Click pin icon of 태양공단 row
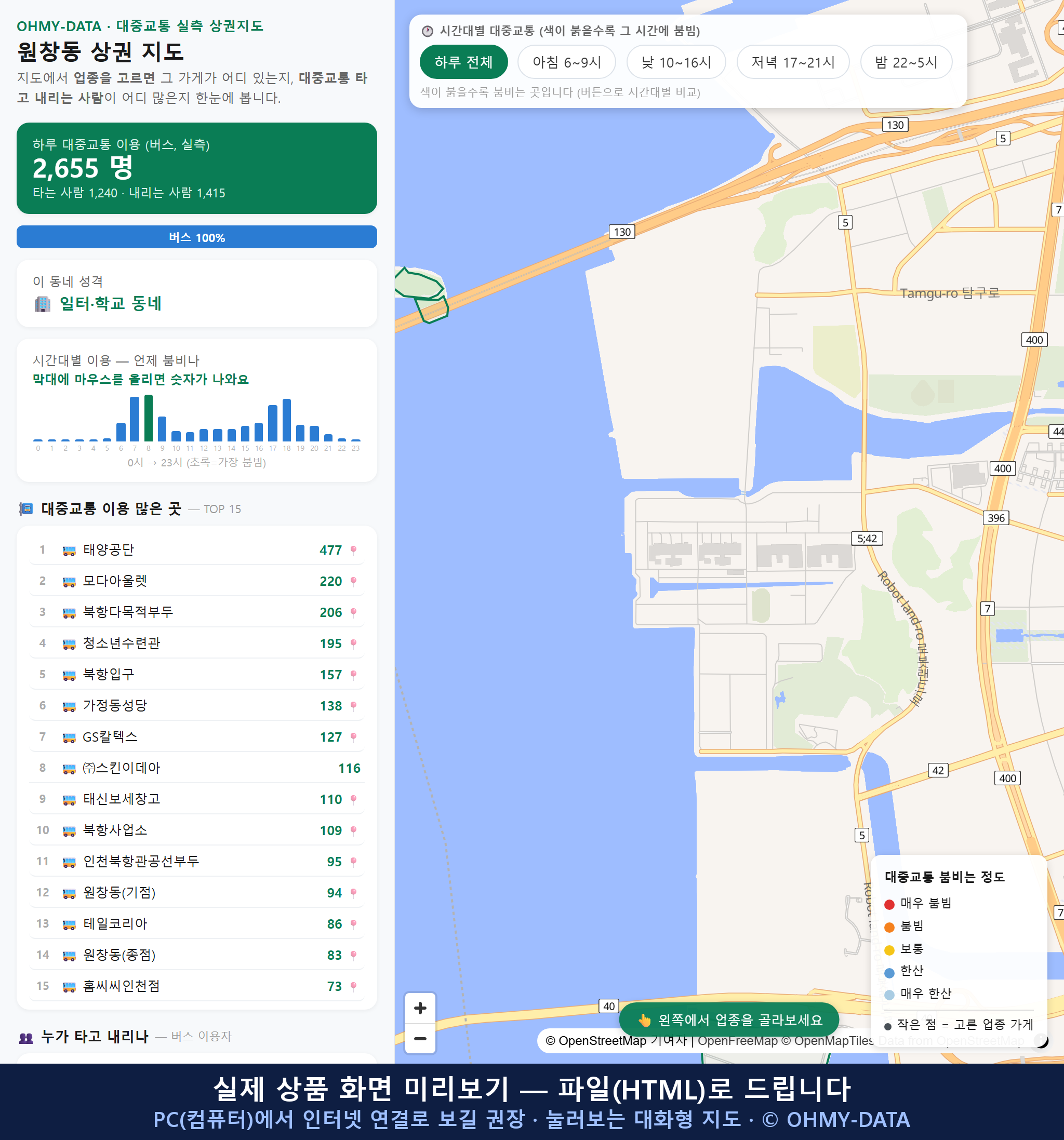Screen dimensions: 1064x1140 353,550
